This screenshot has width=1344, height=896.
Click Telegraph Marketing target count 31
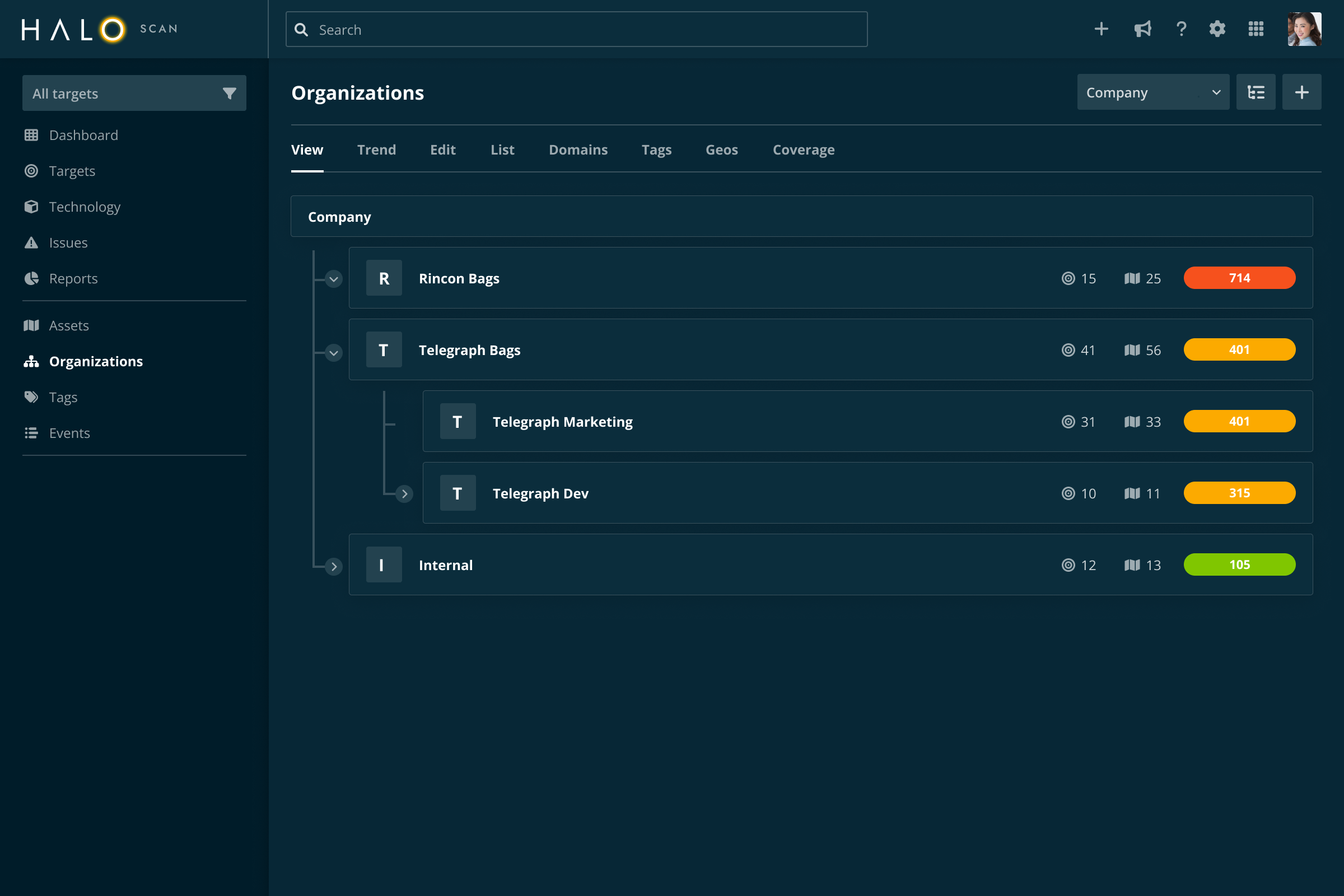[x=1088, y=422]
